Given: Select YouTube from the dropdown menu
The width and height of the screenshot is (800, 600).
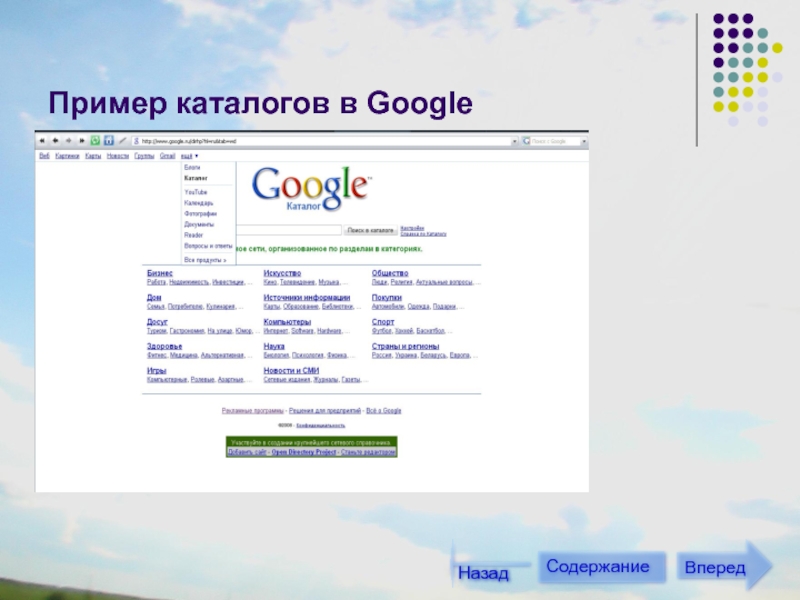Looking at the screenshot, I should coord(196,191).
